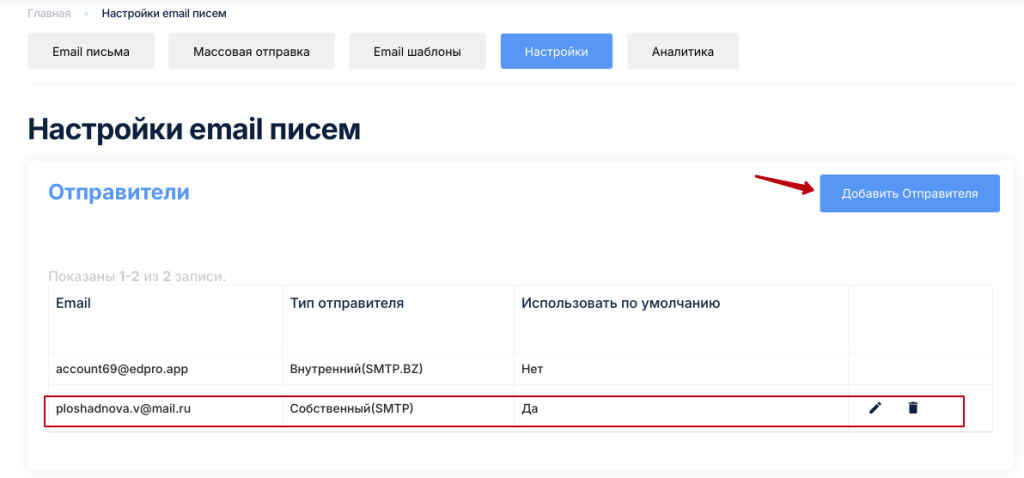Switch to the Массовая отправка tab
1024x478 pixels.
coord(251,52)
